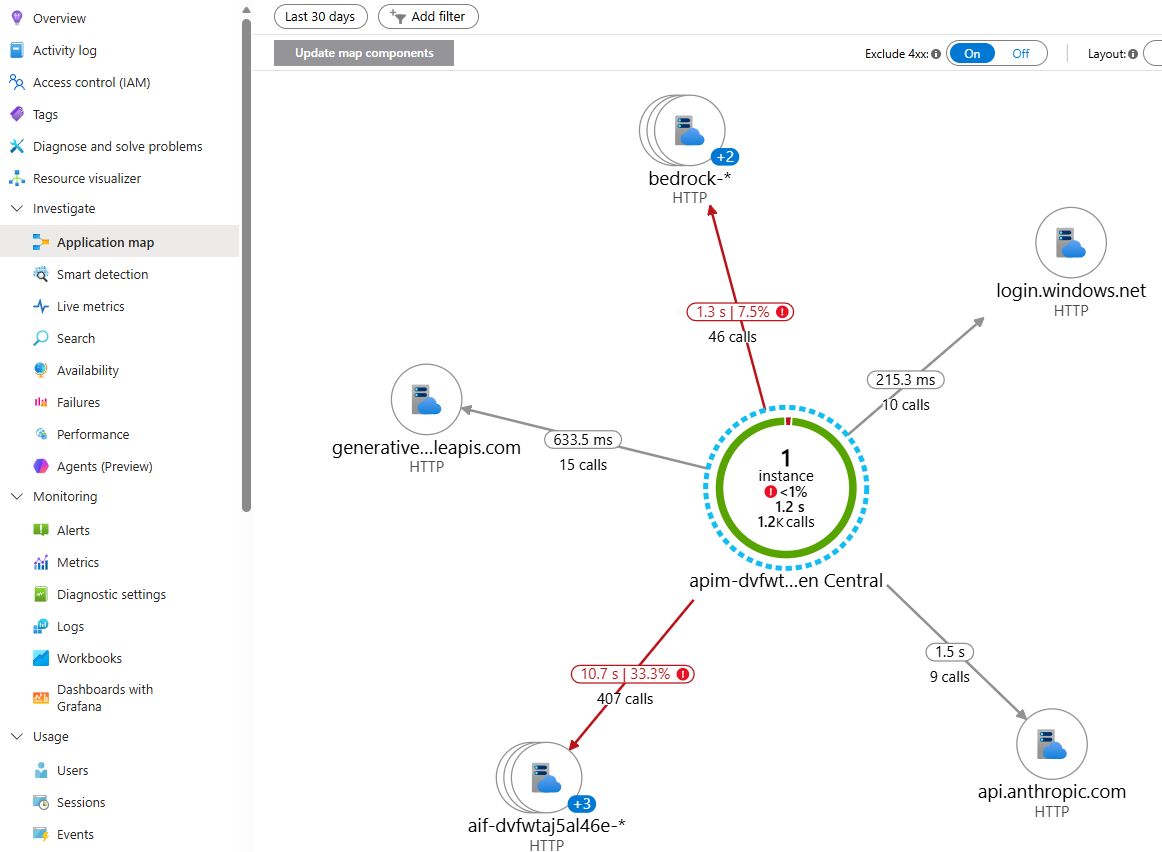The image size is (1162, 852).
Task: Click the sidebar vertical scrollbar
Action: (246, 265)
